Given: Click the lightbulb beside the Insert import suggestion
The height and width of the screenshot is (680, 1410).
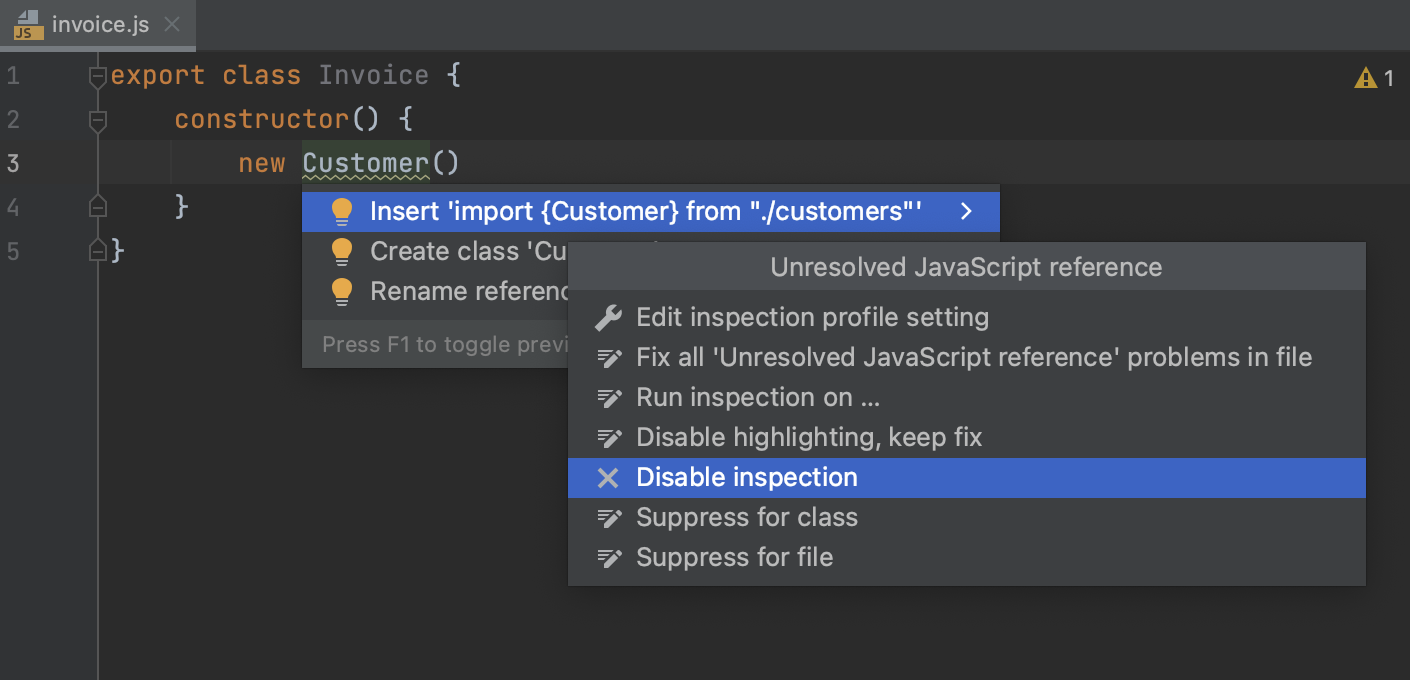Looking at the screenshot, I should [343, 211].
